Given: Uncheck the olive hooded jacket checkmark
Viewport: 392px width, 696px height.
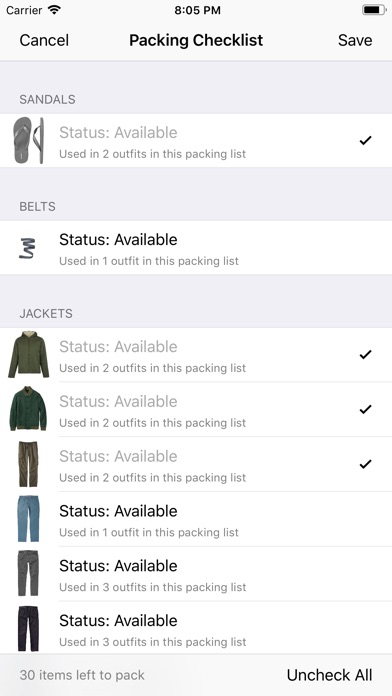Looking at the screenshot, I should [365, 355].
